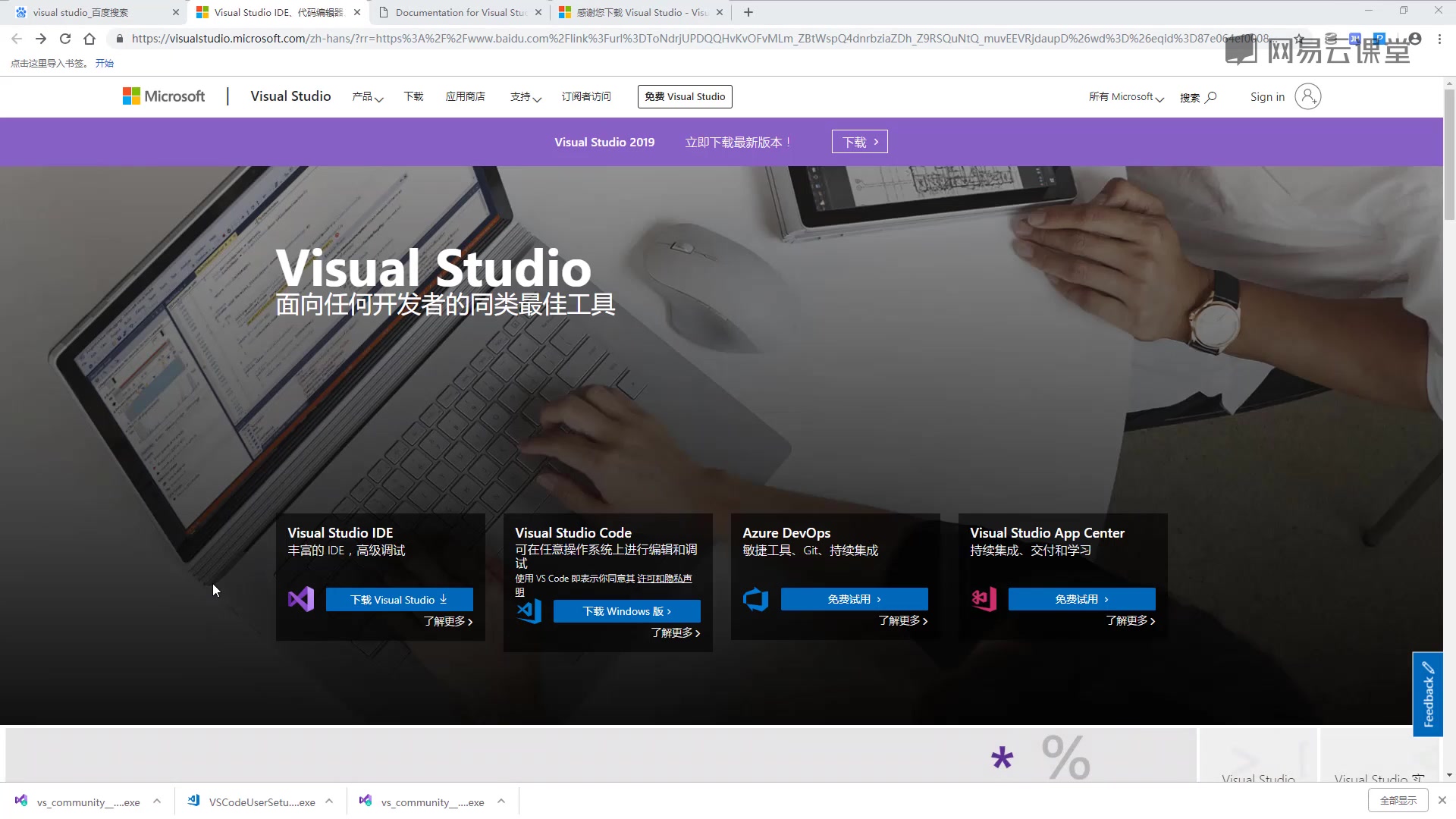Open the 订阅者访问 nav item

click(x=586, y=96)
